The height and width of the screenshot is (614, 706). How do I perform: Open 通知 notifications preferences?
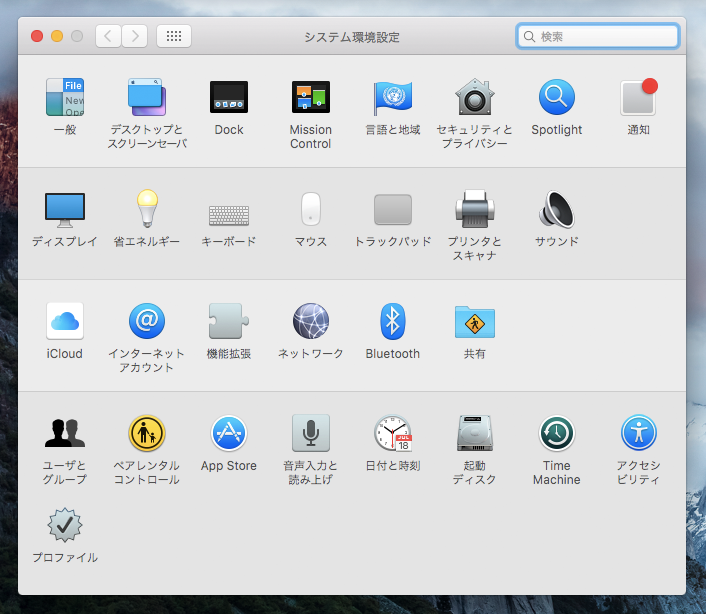638,97
